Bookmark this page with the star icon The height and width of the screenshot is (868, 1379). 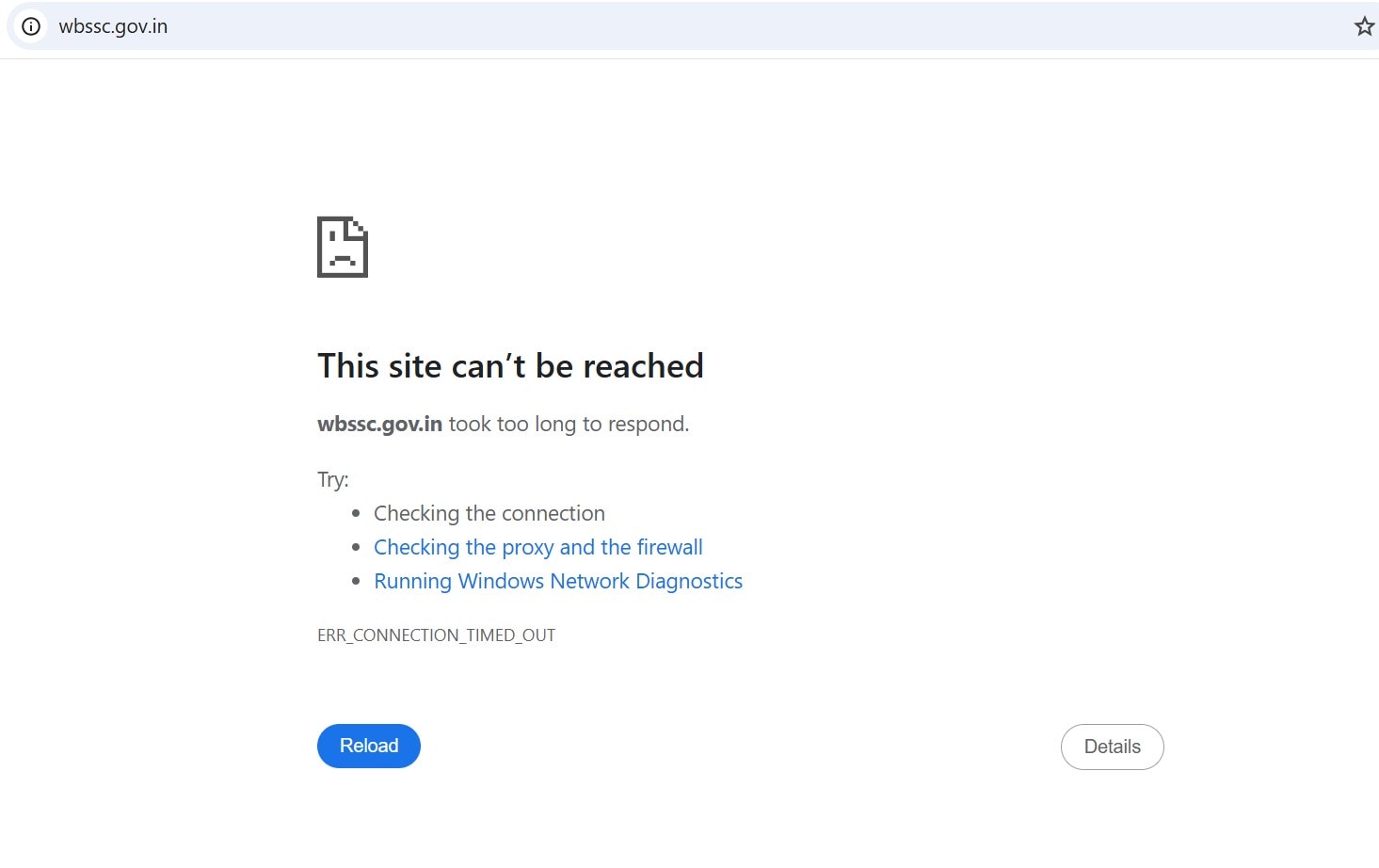[1364, 26]
